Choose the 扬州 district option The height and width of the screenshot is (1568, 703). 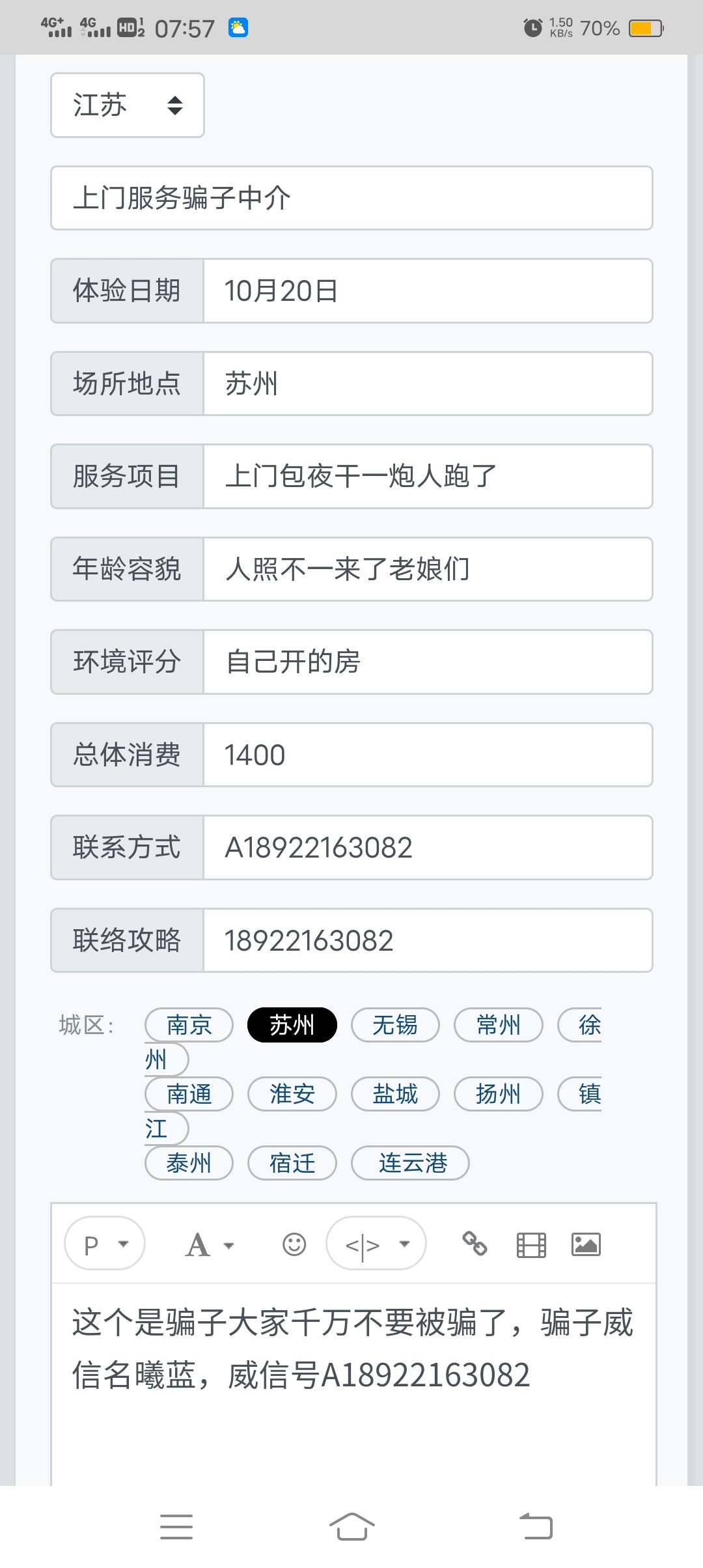tap(499, 1094)
